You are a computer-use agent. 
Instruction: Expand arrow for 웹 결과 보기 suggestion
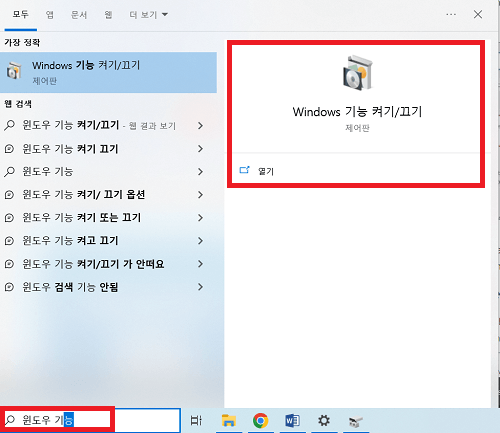click(200, 126)
